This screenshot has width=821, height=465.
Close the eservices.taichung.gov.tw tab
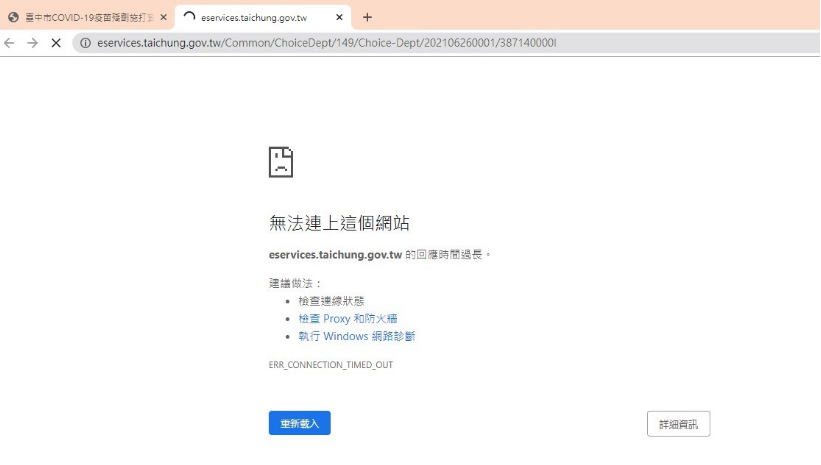click(339, 17)
